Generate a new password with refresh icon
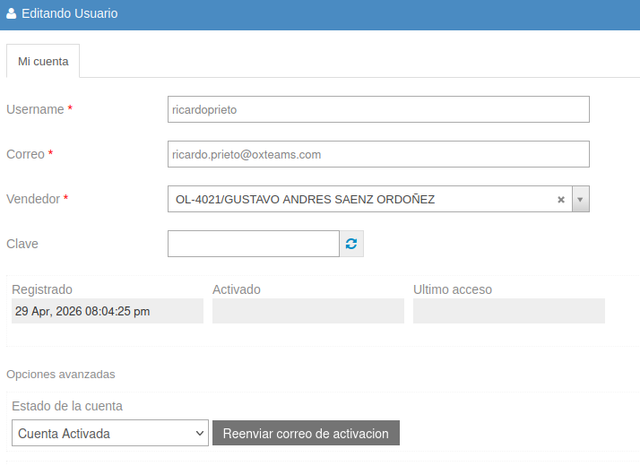The image size is (640, 465). pos(351,244)
